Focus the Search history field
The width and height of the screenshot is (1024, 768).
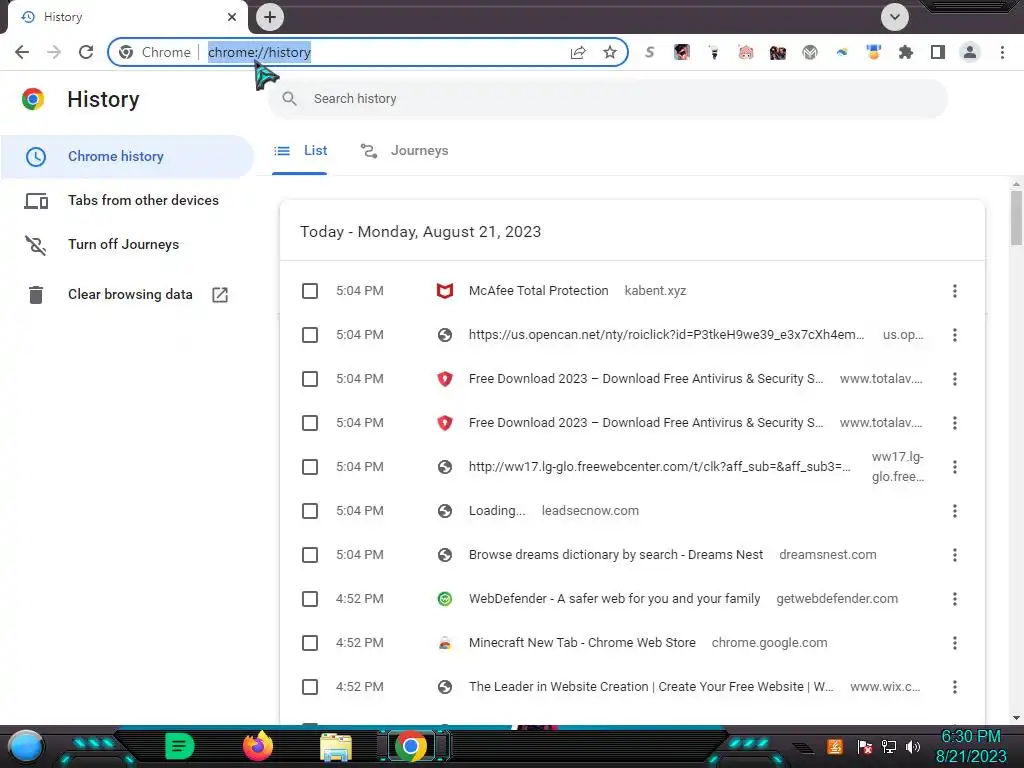point(608,99)
